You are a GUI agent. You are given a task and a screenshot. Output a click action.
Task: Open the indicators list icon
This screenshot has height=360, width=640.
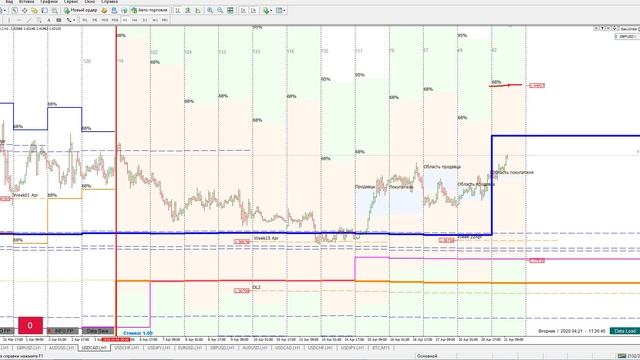click(266, 11)
